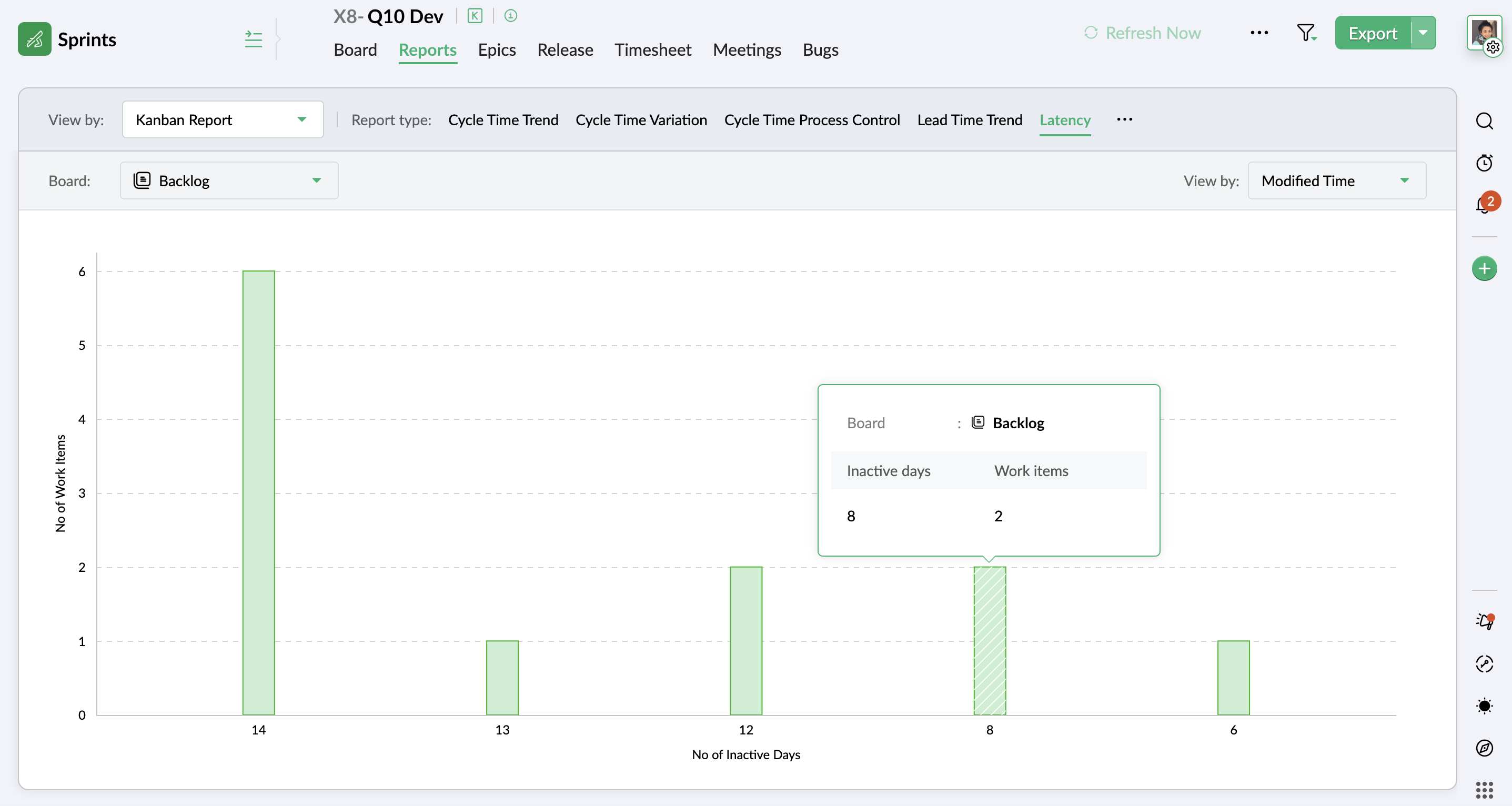1512x806 pixels.
Task: Click the bar for 14 inactive days
Action: tap(258, 493)
